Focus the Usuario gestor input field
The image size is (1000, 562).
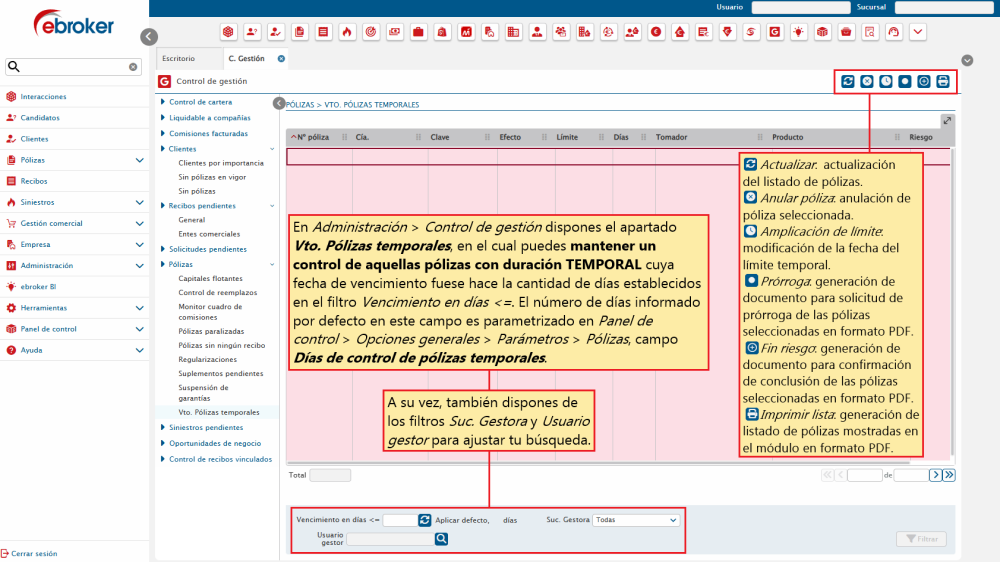click(x=390, y=539)
